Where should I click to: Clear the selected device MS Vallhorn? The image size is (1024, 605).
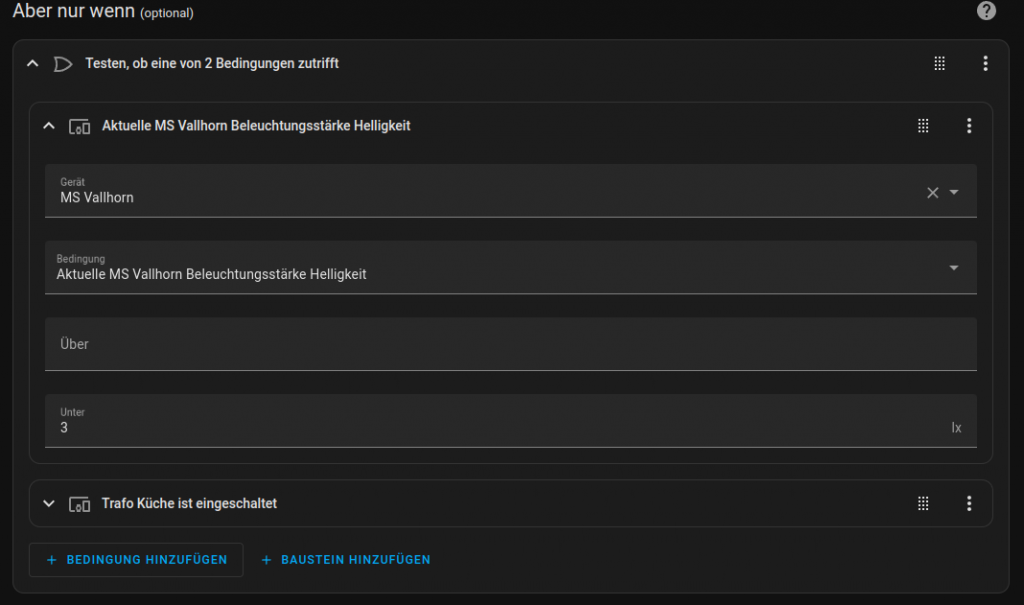(x=932, y=192)
